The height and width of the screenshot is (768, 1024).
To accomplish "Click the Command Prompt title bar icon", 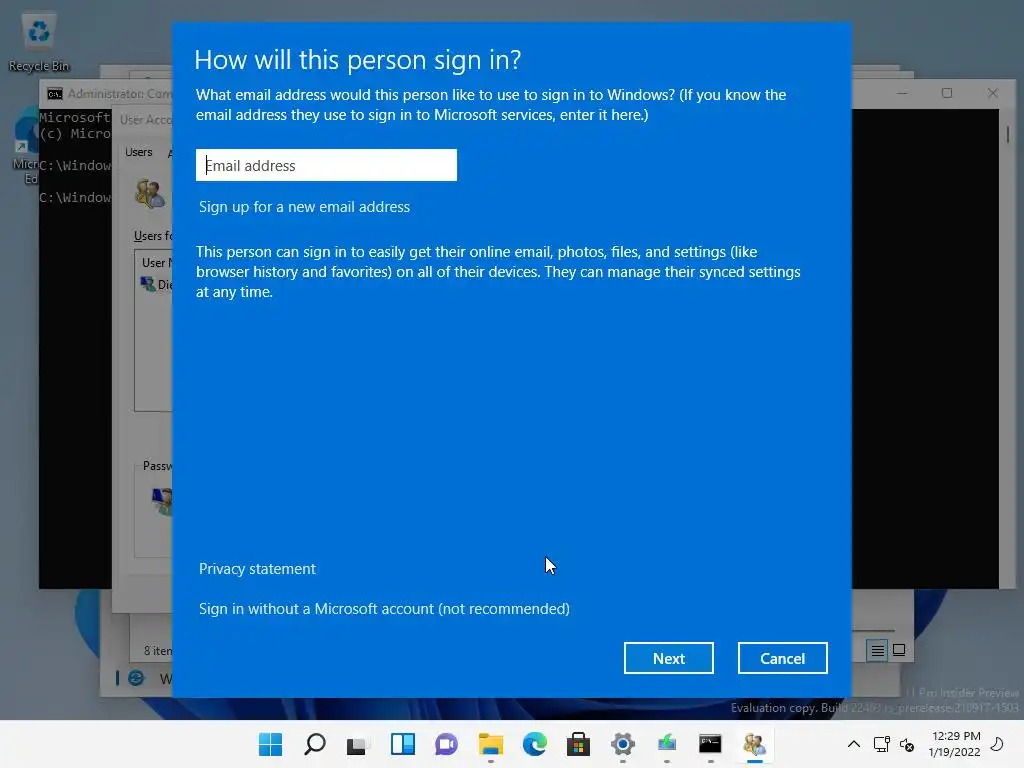I will coord(55,94).
